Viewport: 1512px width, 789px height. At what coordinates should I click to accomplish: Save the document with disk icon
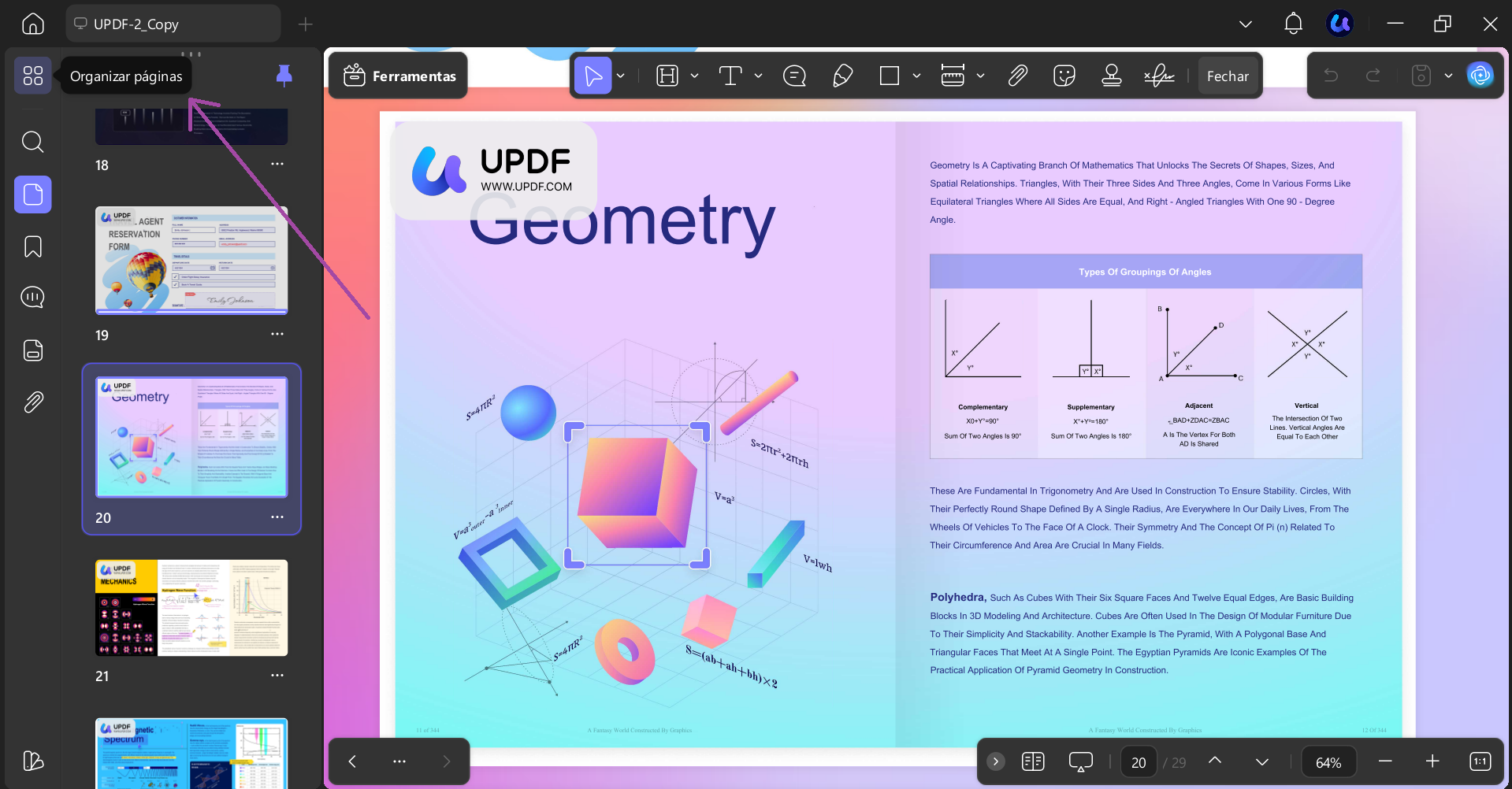(x=1421, y=76)
